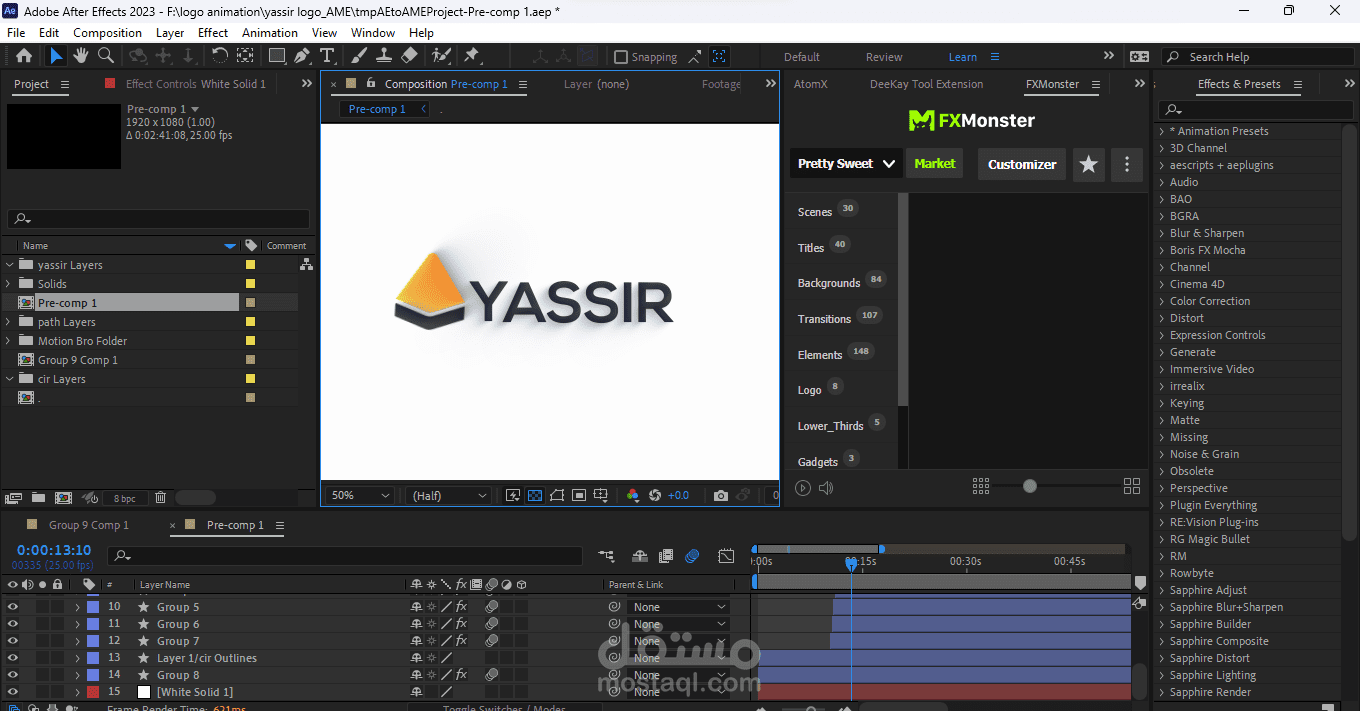Image resolution: width=1360 pixels, height=711 pixels.
Task: Open the (Half) resolution dropdown
Action: [450, 495]
